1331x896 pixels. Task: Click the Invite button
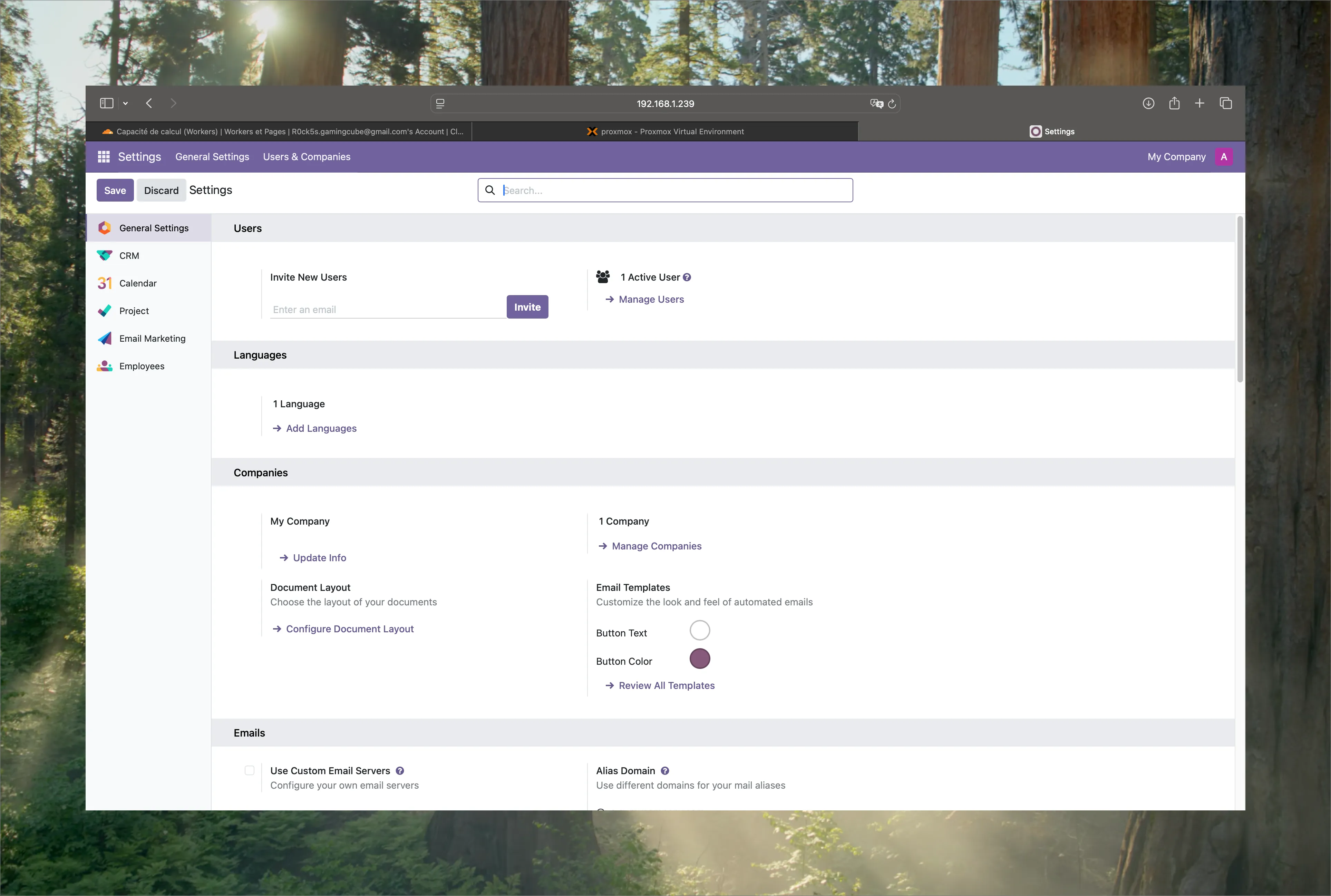[x=527, y=306]
